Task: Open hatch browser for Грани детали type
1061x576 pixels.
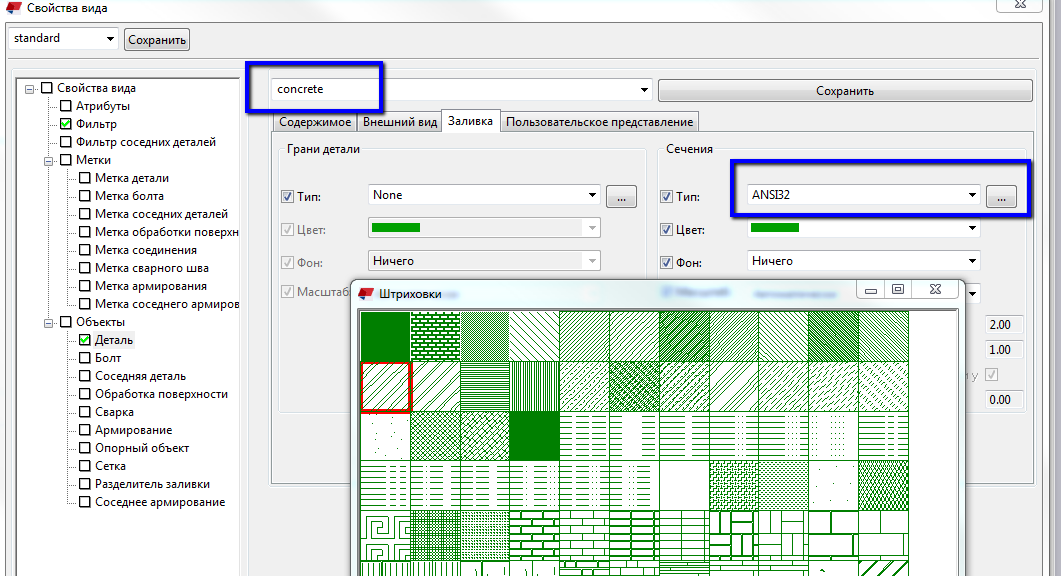Action: point(621,197)
